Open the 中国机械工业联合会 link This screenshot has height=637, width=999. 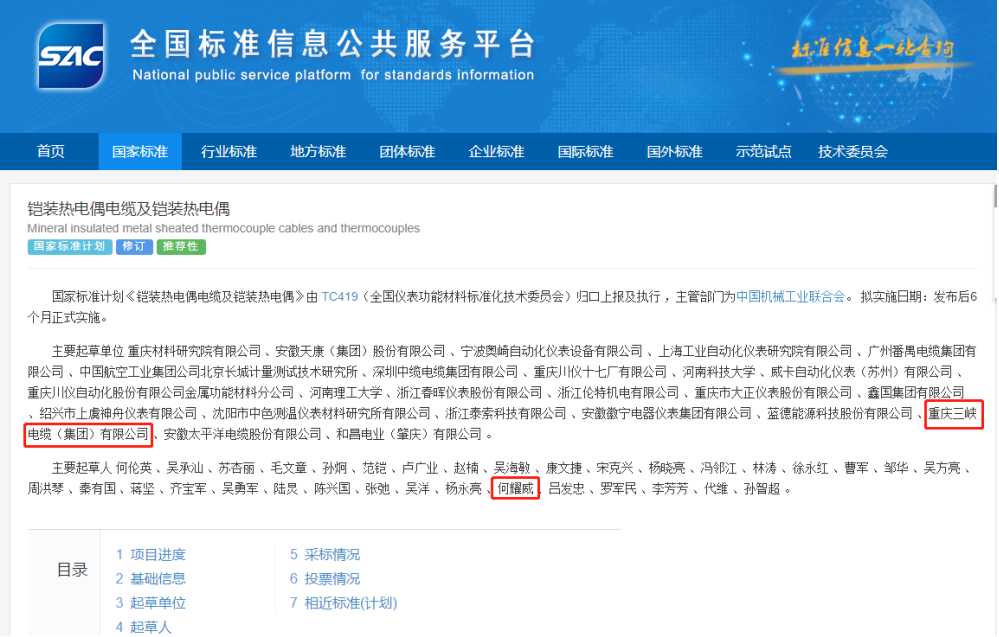click(790, 297)
